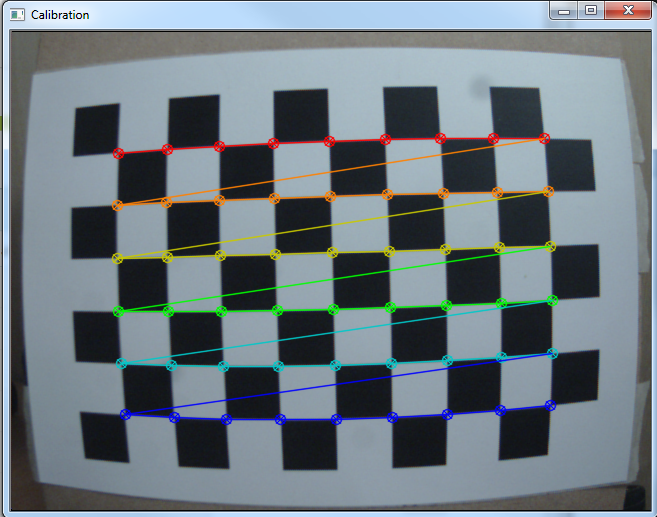Click the leftmost cyan corner marker
Image resolution: width=657 pixels, height=517 pixels.
122,363
